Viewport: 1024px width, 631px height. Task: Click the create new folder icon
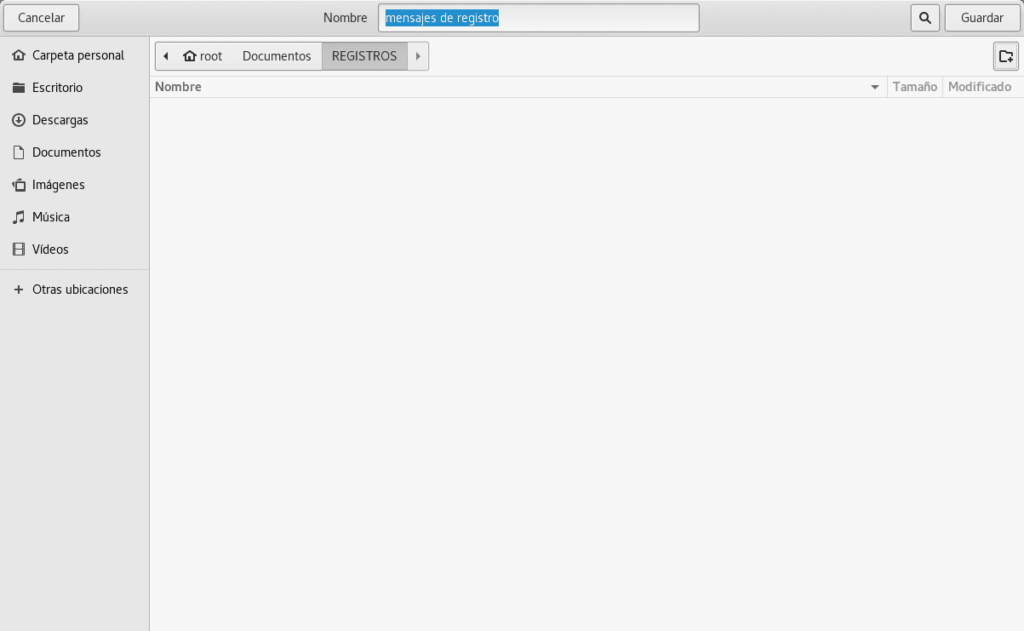click(x=1005, y=56)
